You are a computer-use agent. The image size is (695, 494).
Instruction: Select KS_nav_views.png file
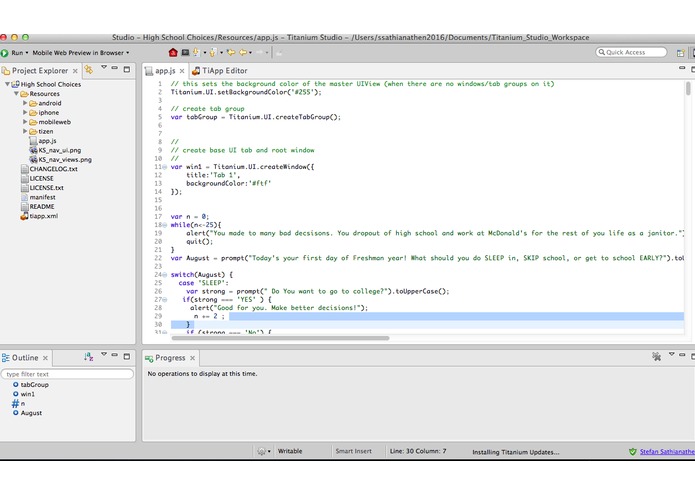(x=60, y=159)
